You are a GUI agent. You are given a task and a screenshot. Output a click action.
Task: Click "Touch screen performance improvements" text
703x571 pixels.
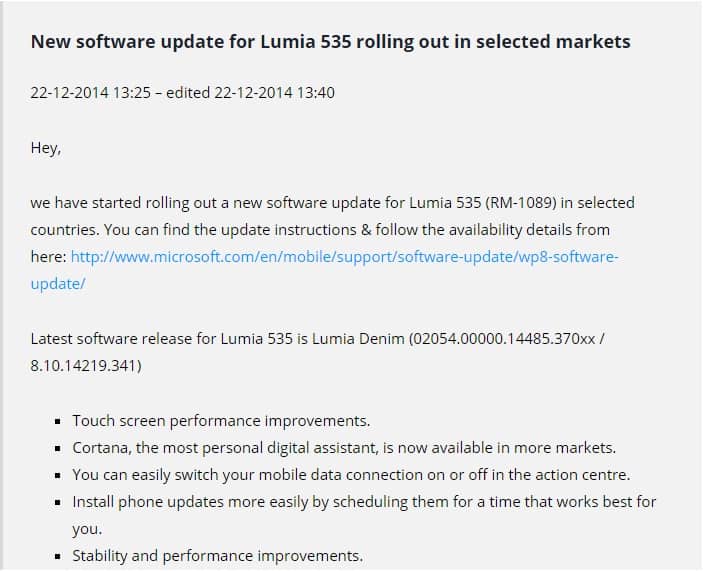[221, 421]
